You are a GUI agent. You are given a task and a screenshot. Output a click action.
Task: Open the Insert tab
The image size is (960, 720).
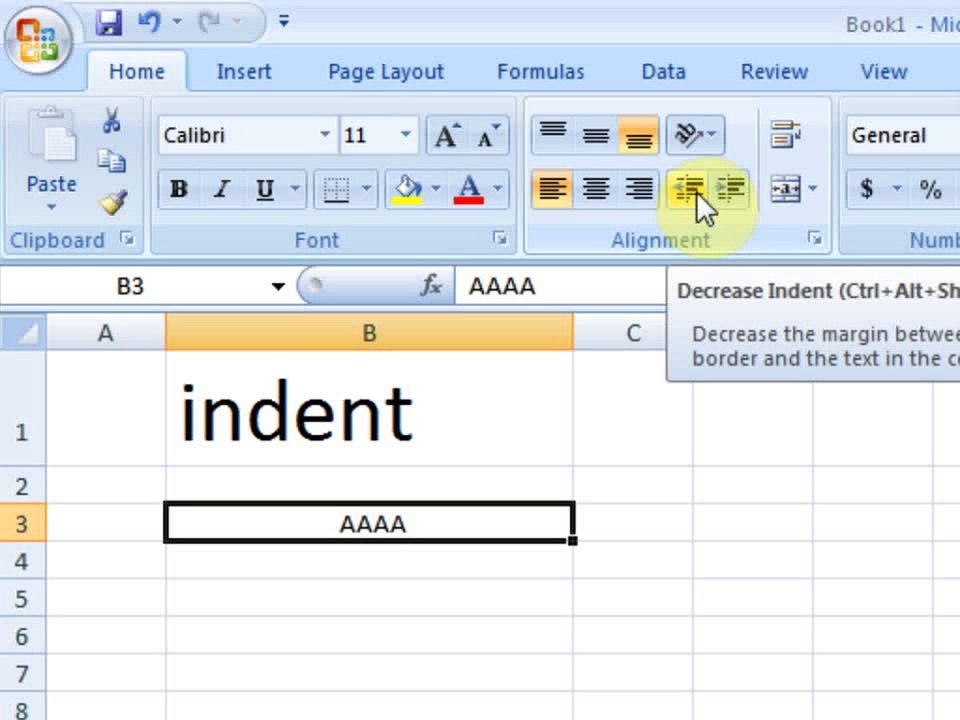pyautogui.click(x=244, y=72)
